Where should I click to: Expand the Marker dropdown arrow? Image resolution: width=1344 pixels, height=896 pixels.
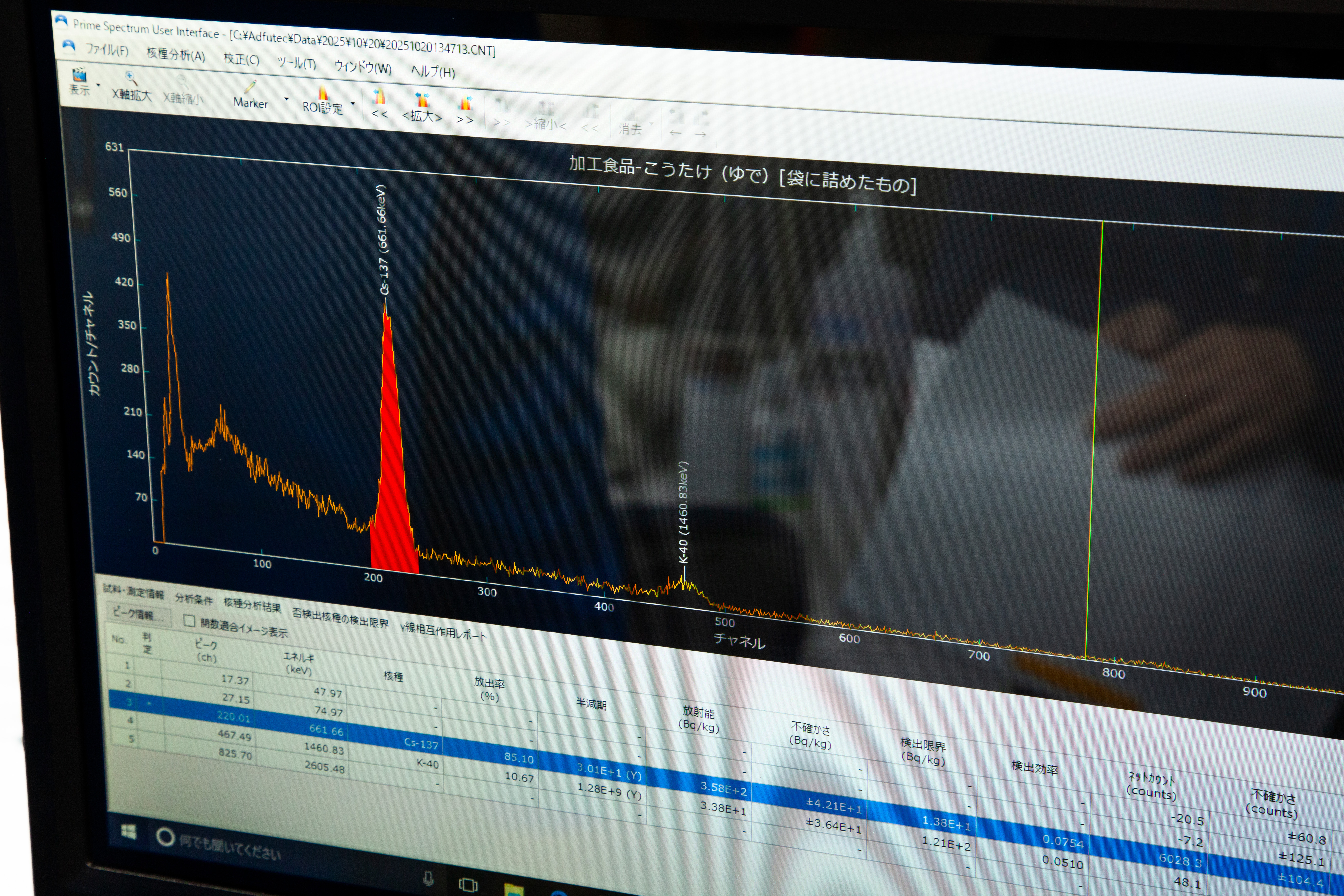[286, 99]
